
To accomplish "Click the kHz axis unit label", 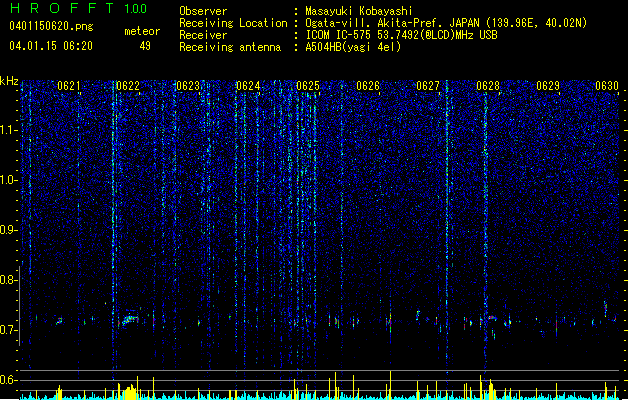I will click(9, 81).
